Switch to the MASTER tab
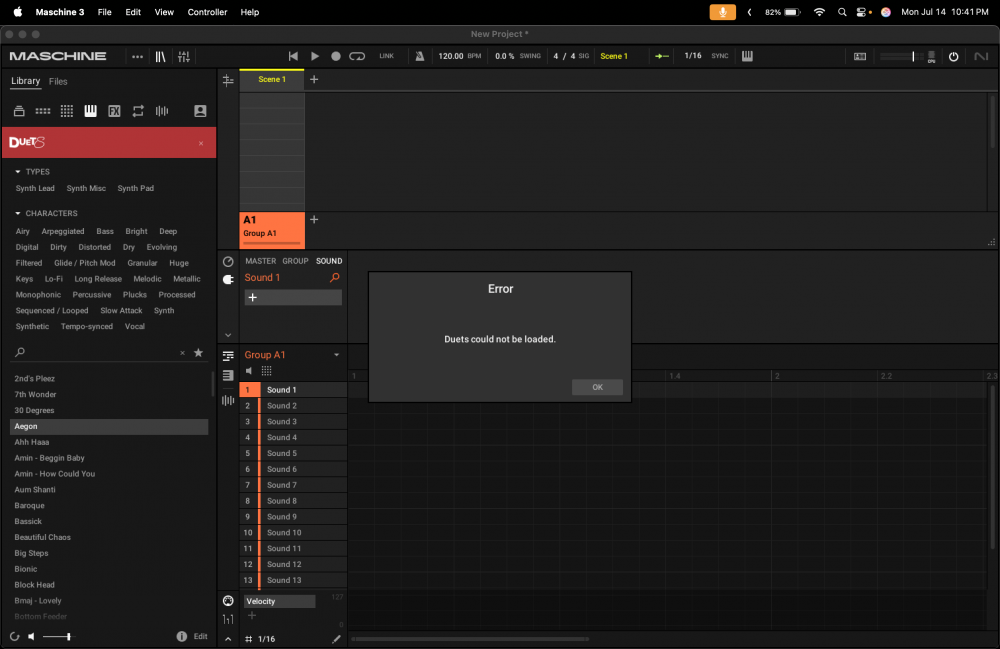The height and width of the screenshot is (649, 1000). pos(261,261)
